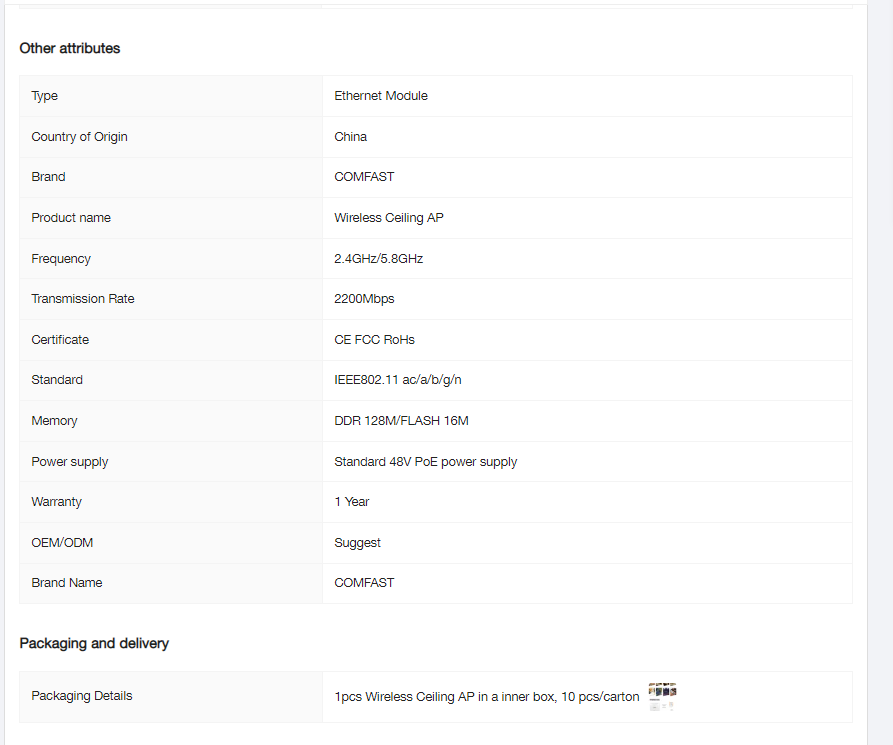This screenshot has height=745, width=893.
Task: Select the 'China' origin value
Action: coord(351,136)
